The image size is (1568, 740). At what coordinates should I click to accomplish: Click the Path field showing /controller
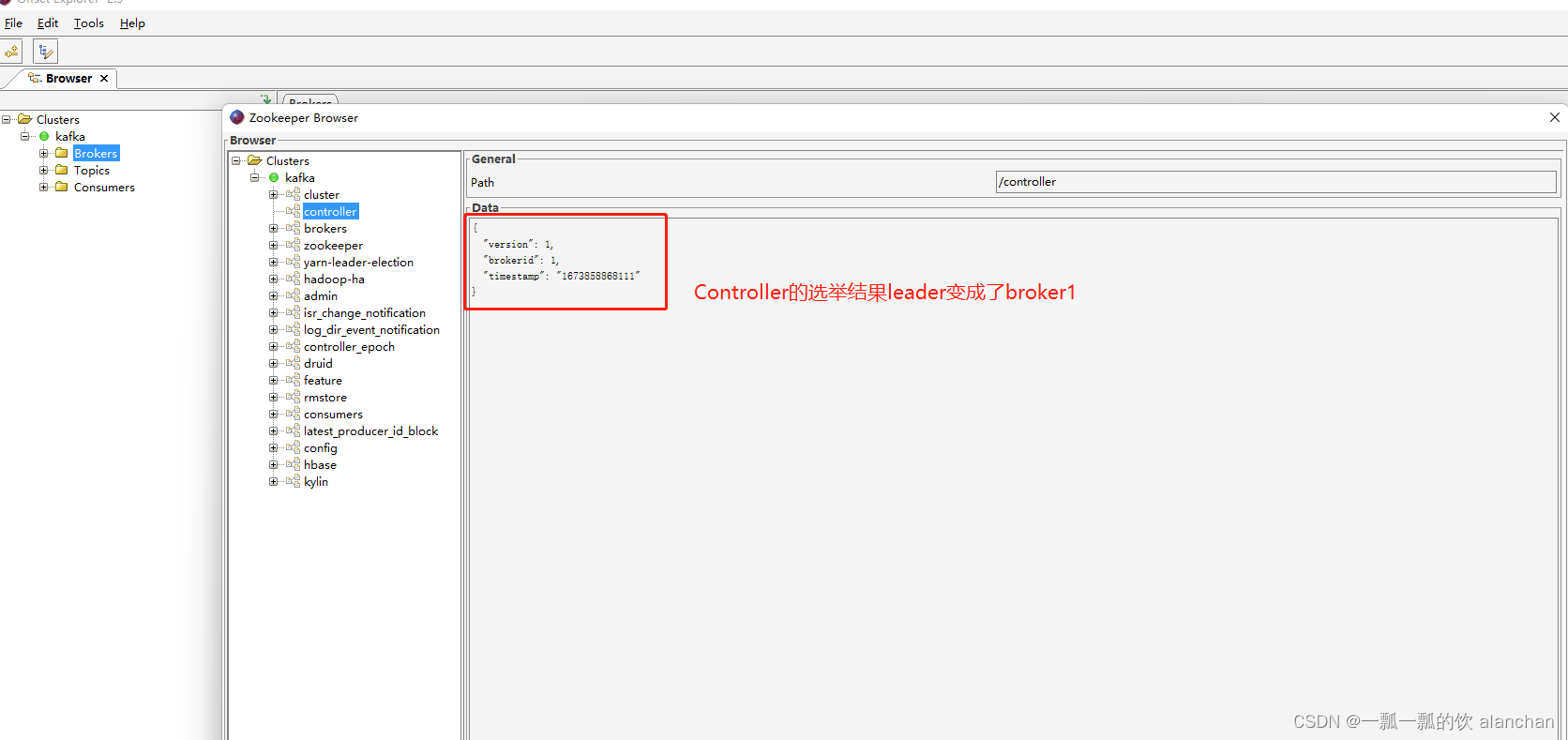tap(1275, 182)
